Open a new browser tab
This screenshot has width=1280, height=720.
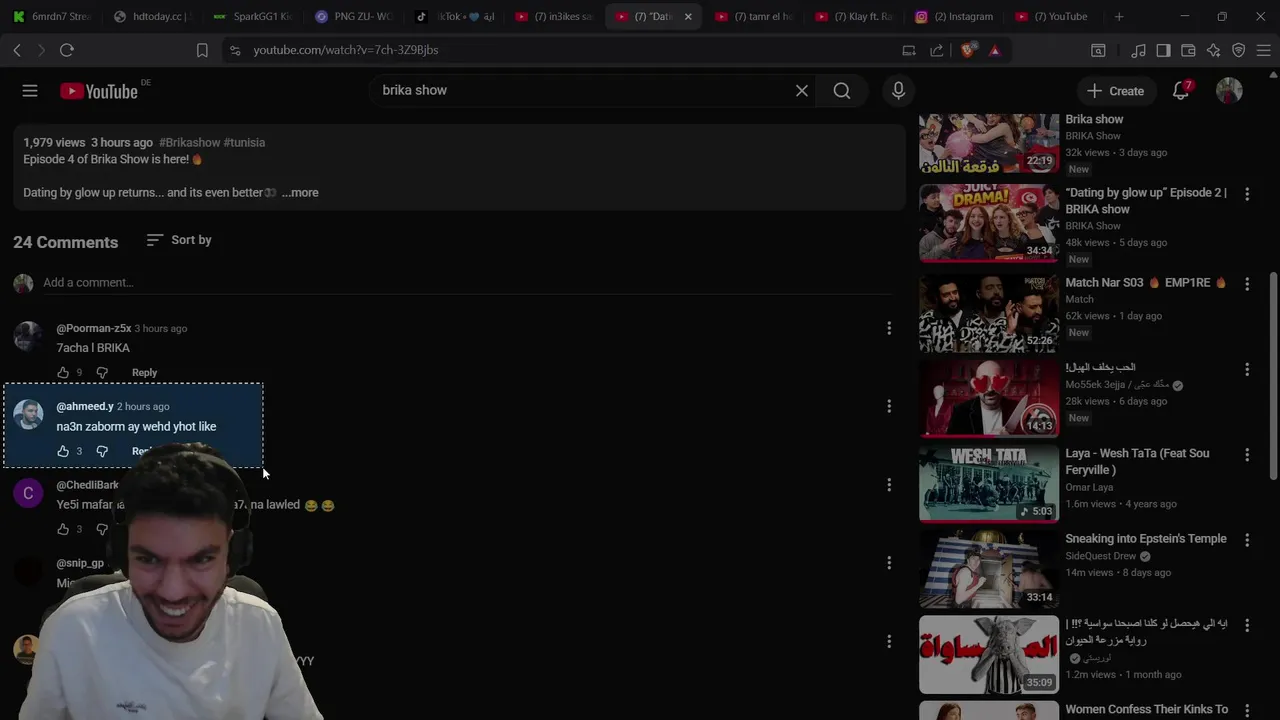point(1119,16)
